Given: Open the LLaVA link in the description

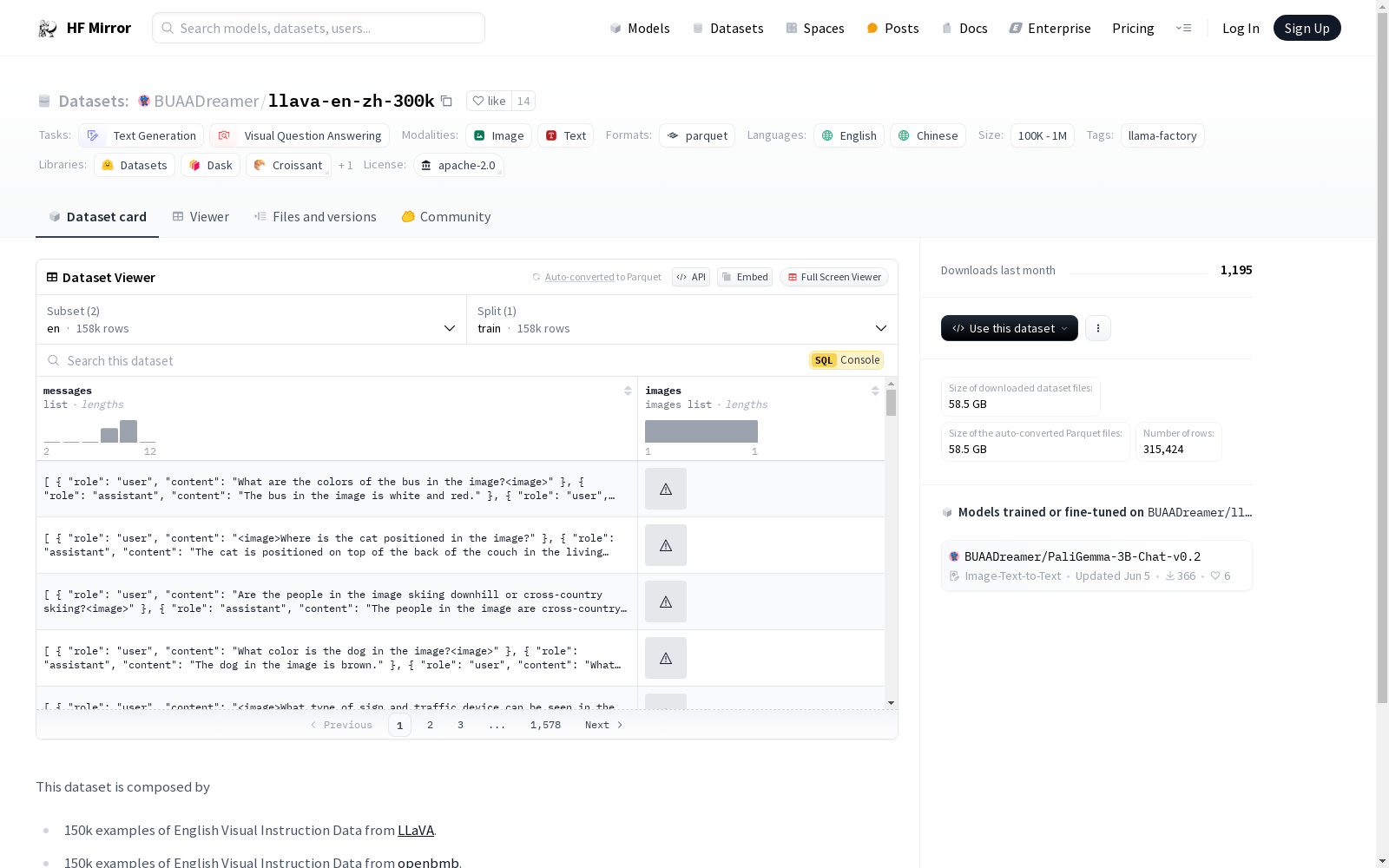Looking at the screenshot, I should coord(416,830).
